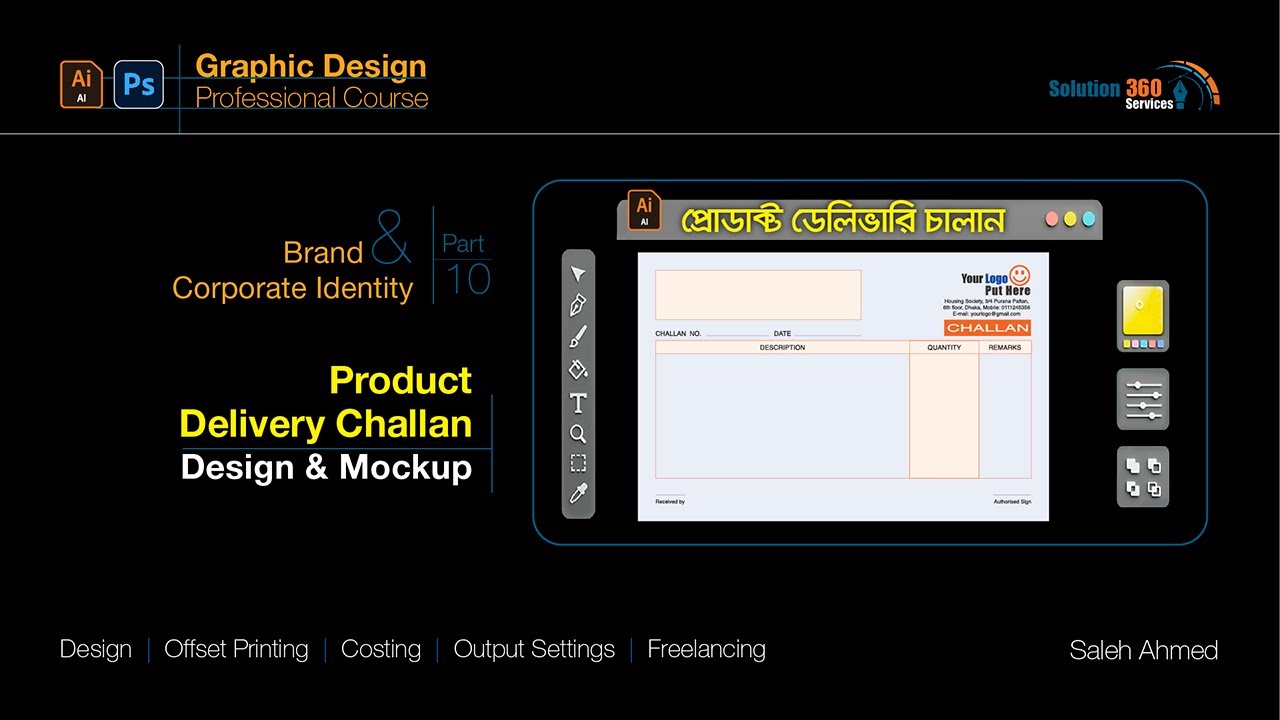1280x720 pixels.
Task: Select the arrow Selection tool
Action: pyautogui.click(x=578, y=274)
